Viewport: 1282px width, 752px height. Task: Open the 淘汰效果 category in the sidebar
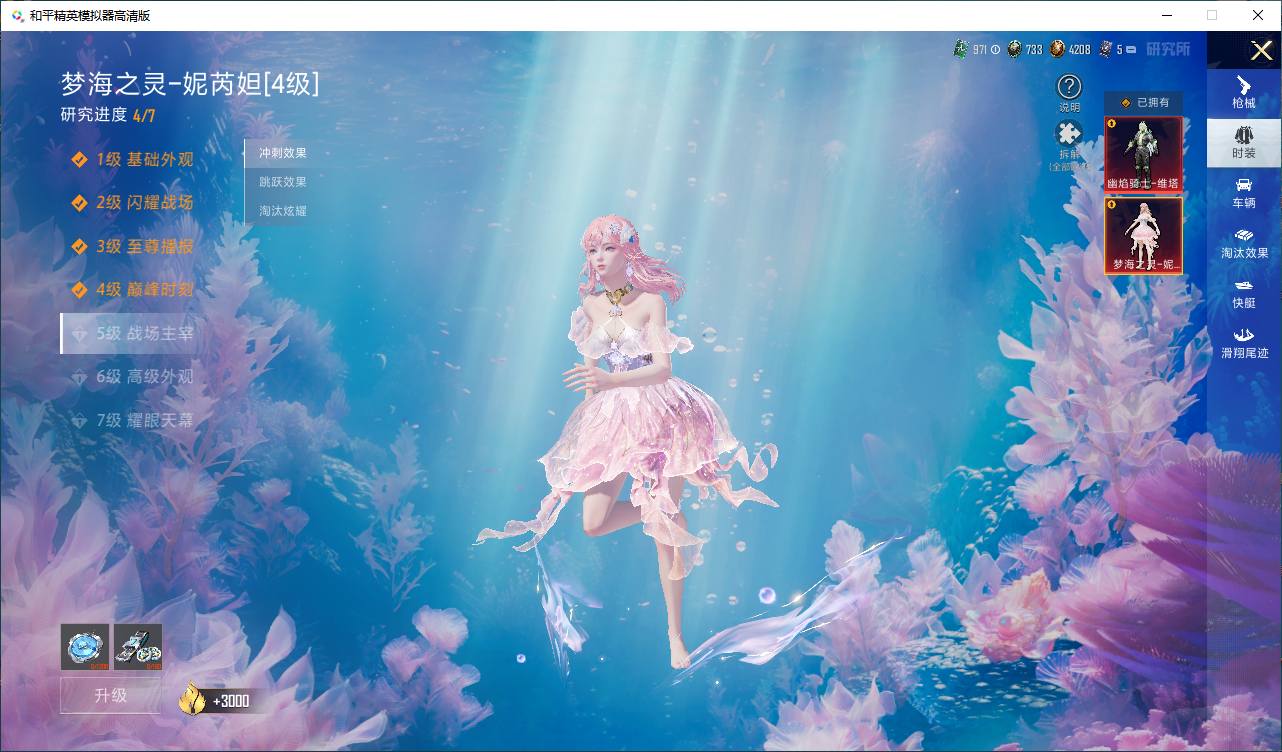coord(1244,243)
